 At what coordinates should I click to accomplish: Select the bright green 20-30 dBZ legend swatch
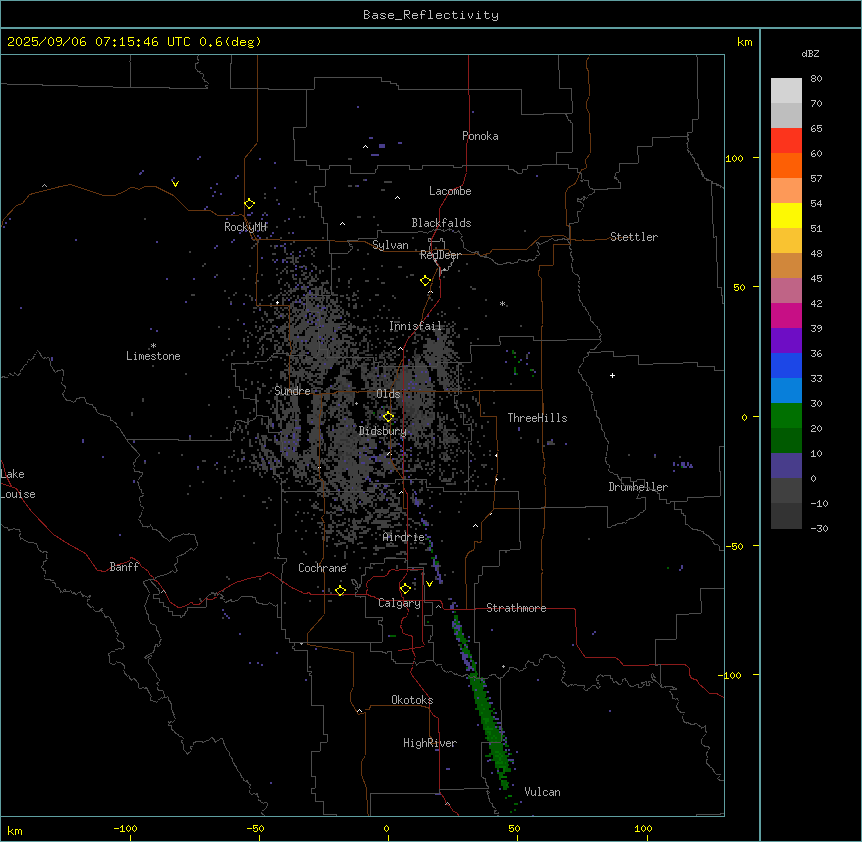[786, 415]
